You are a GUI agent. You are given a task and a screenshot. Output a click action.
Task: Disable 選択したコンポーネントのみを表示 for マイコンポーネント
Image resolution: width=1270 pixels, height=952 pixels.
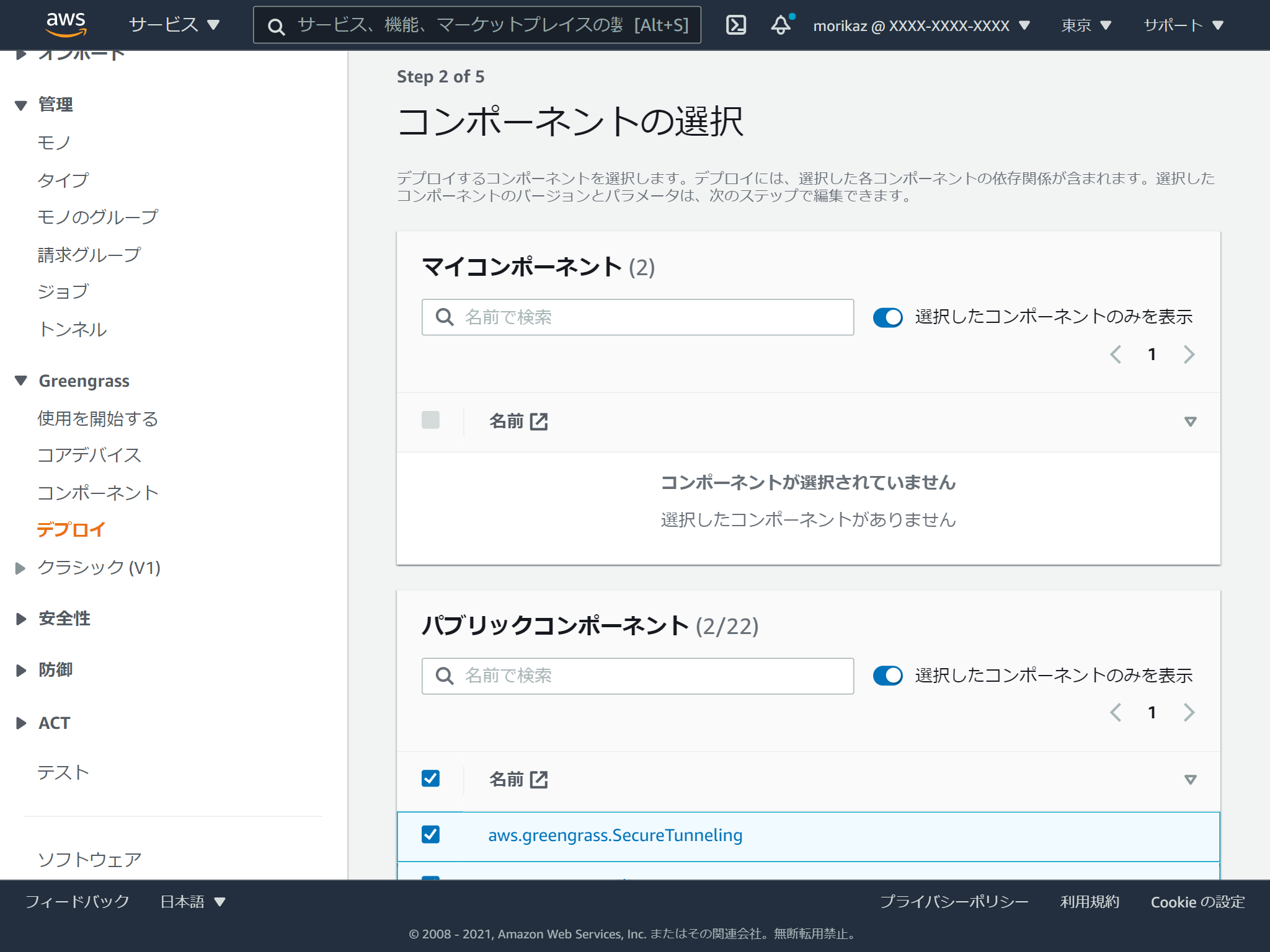(x=888, y=317)
